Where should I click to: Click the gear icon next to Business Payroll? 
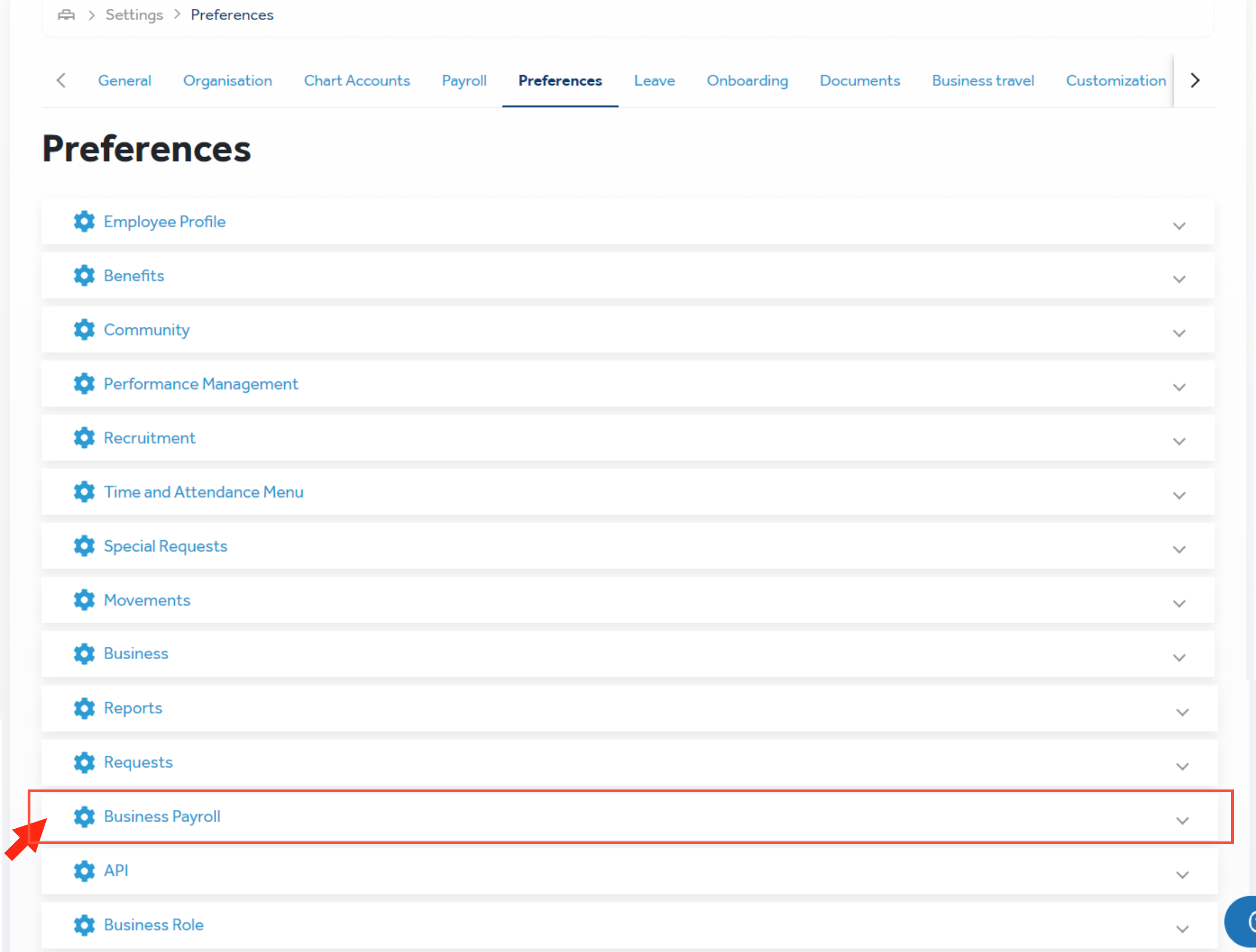[84, 817]
